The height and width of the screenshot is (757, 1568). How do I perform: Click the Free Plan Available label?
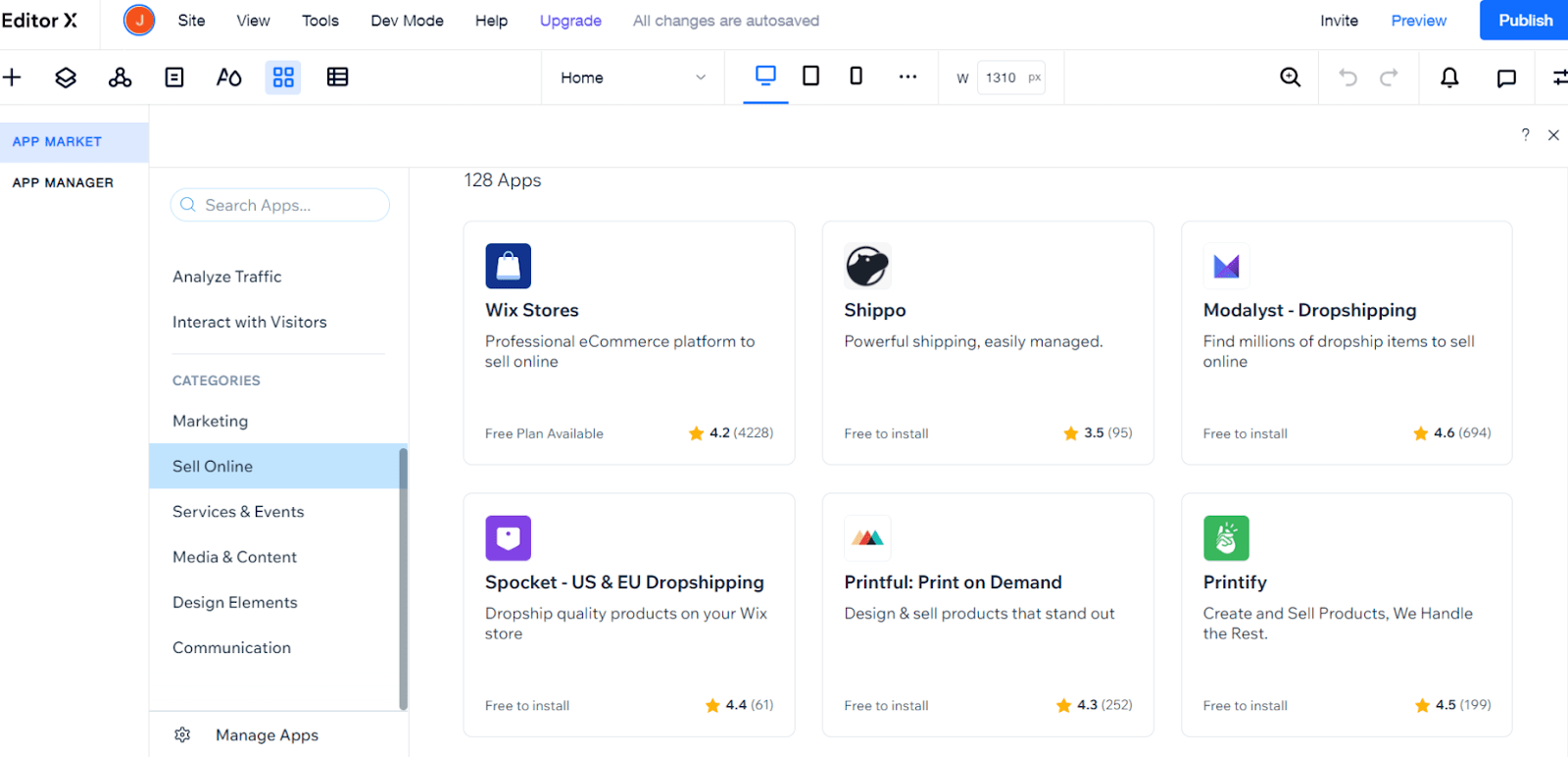tap(544, 433)
